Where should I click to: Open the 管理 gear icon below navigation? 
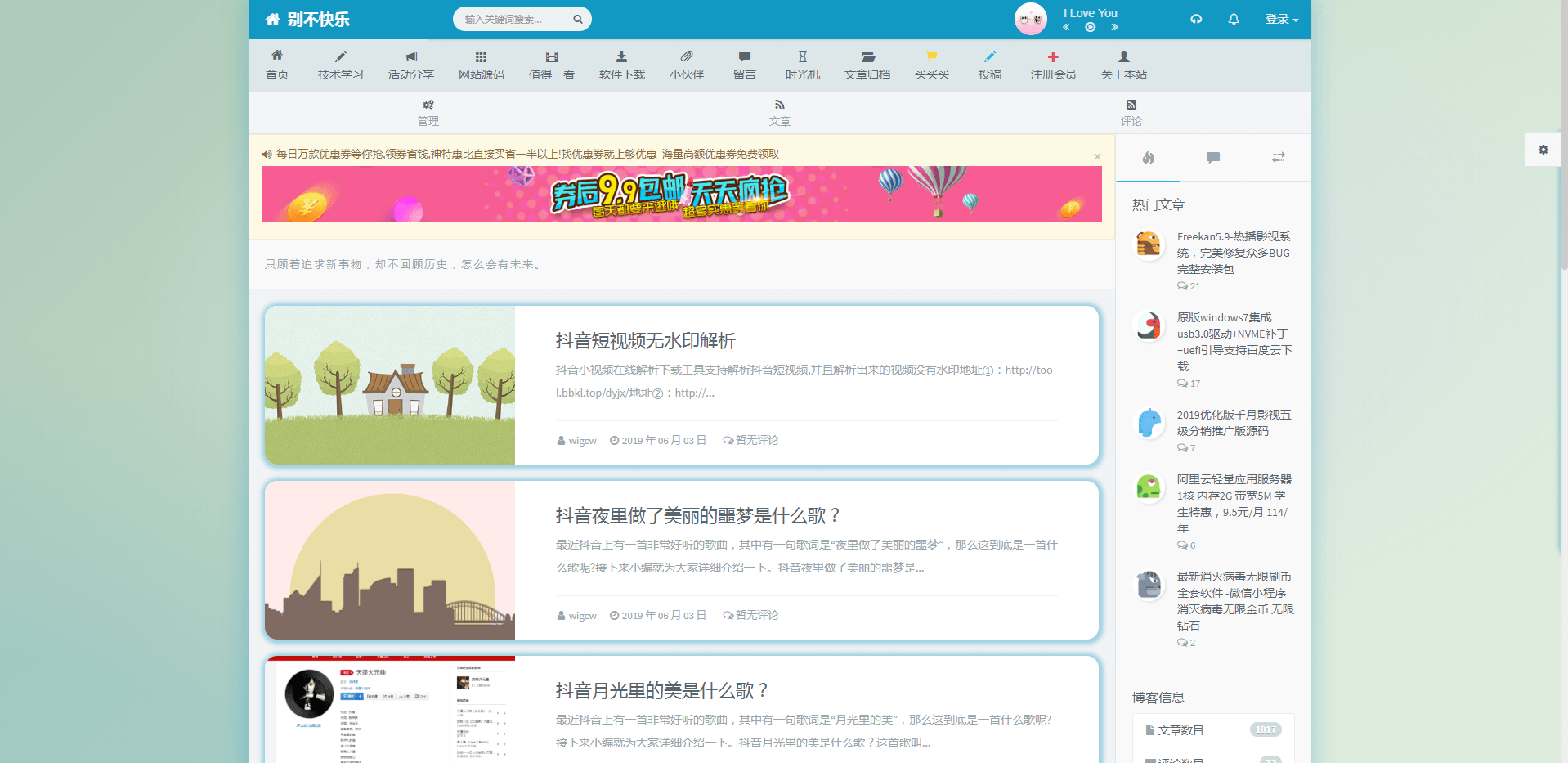[428, 105]
